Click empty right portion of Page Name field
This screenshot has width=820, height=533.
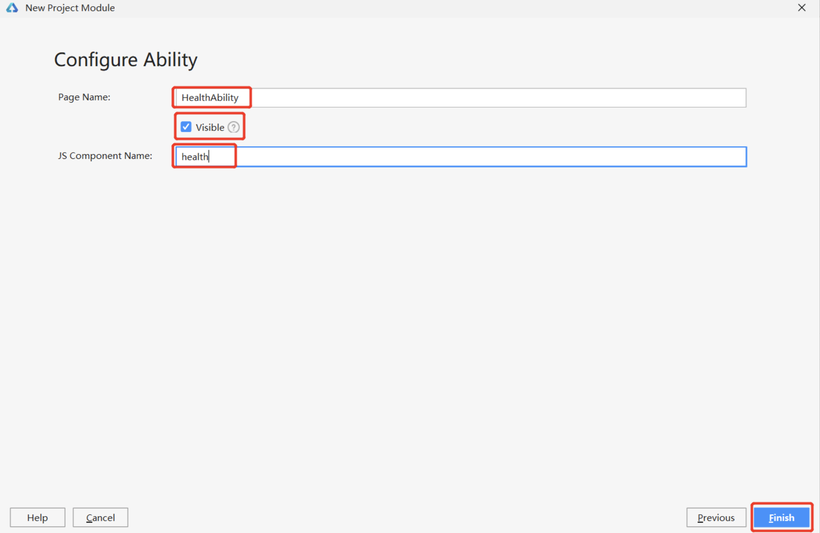tap(497, 98)
